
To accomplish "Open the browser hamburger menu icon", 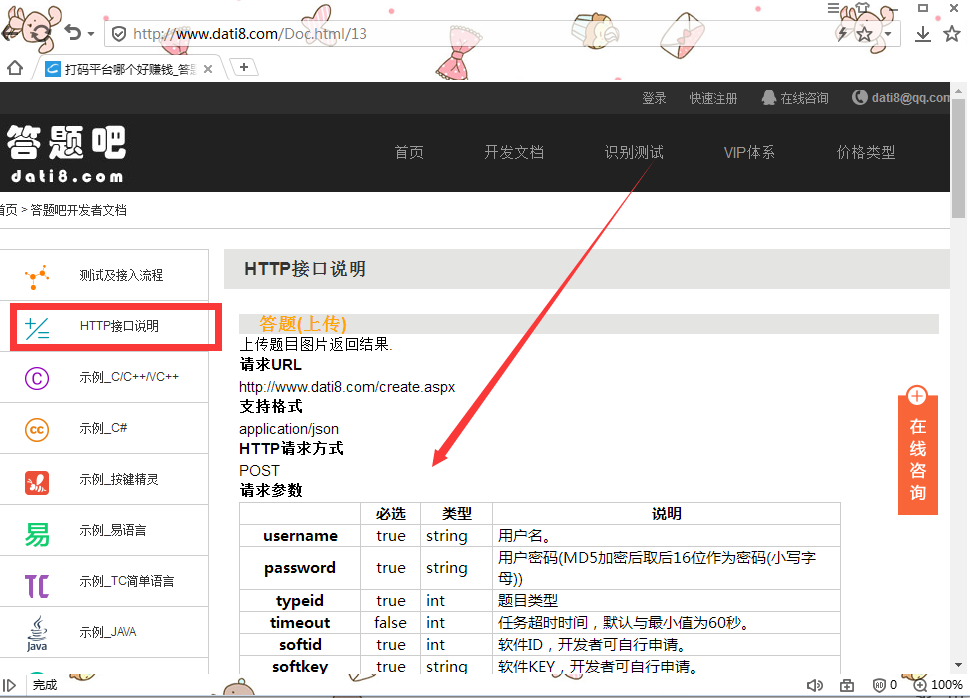I will (834, 8).
